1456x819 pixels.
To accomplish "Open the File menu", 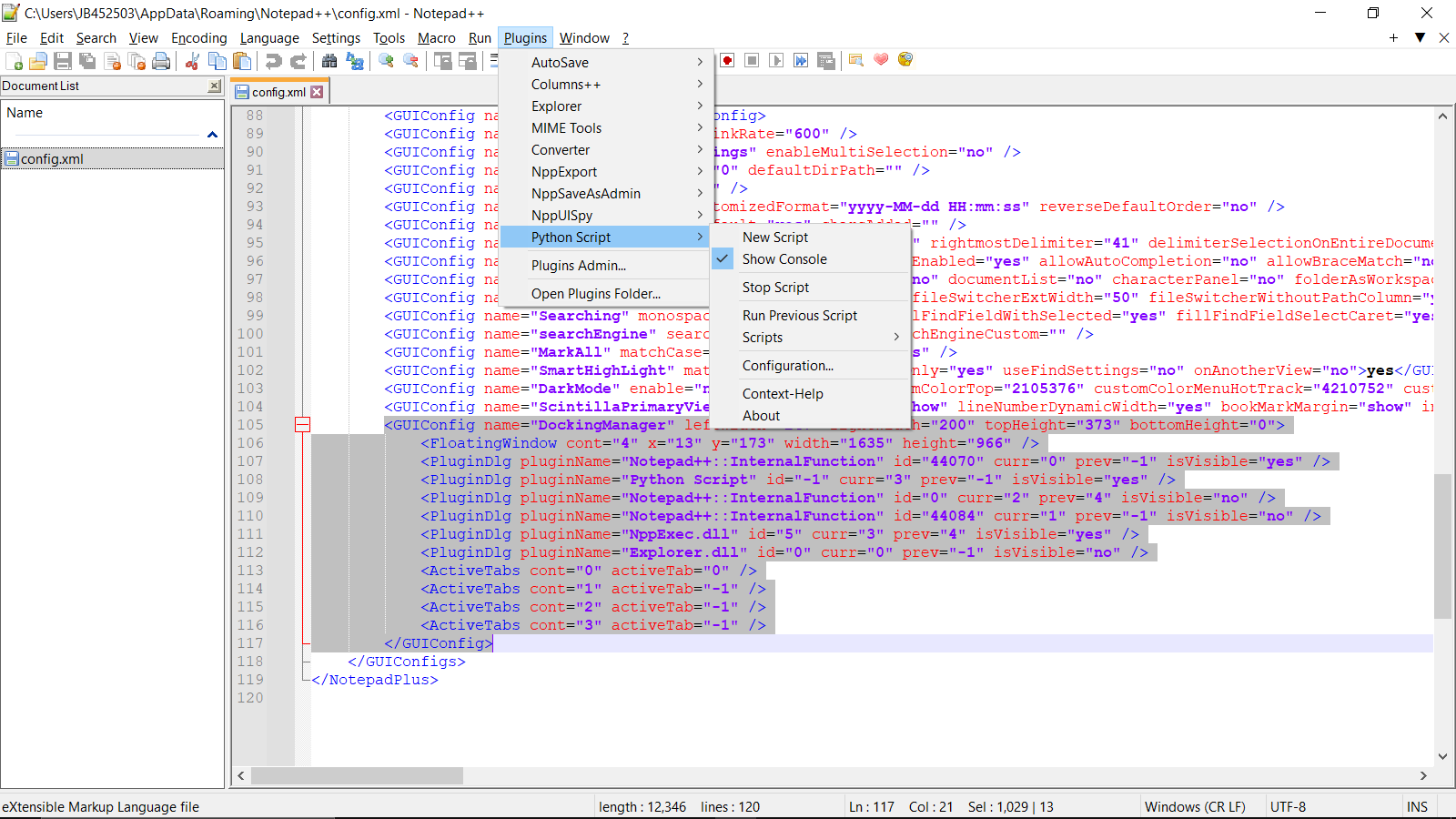I will [x=16, y=38].
